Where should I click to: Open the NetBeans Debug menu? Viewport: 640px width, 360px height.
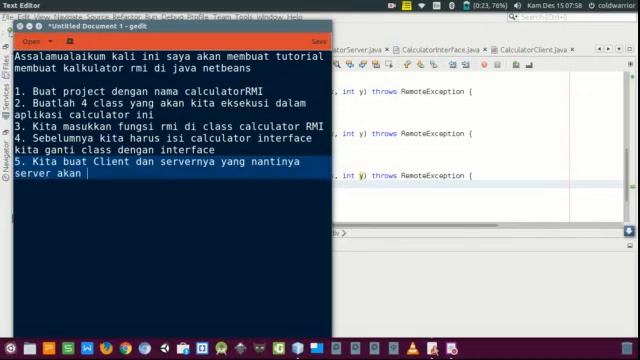tap(173, 17)
